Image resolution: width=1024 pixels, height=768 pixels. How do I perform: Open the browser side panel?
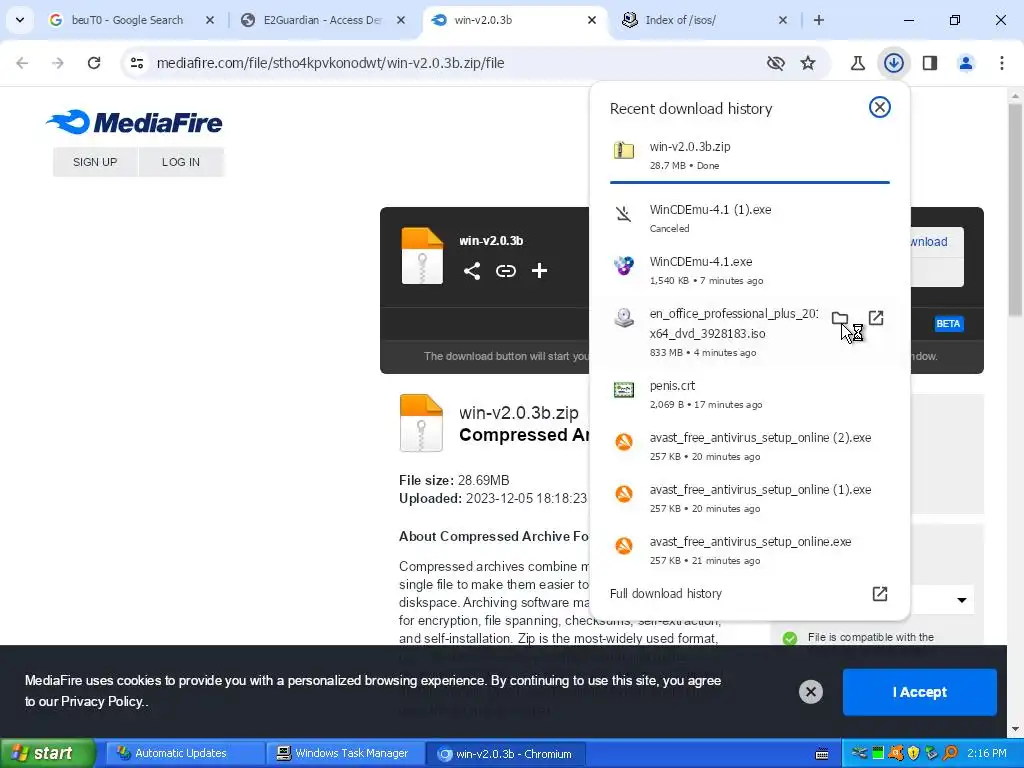pos(930,63)
